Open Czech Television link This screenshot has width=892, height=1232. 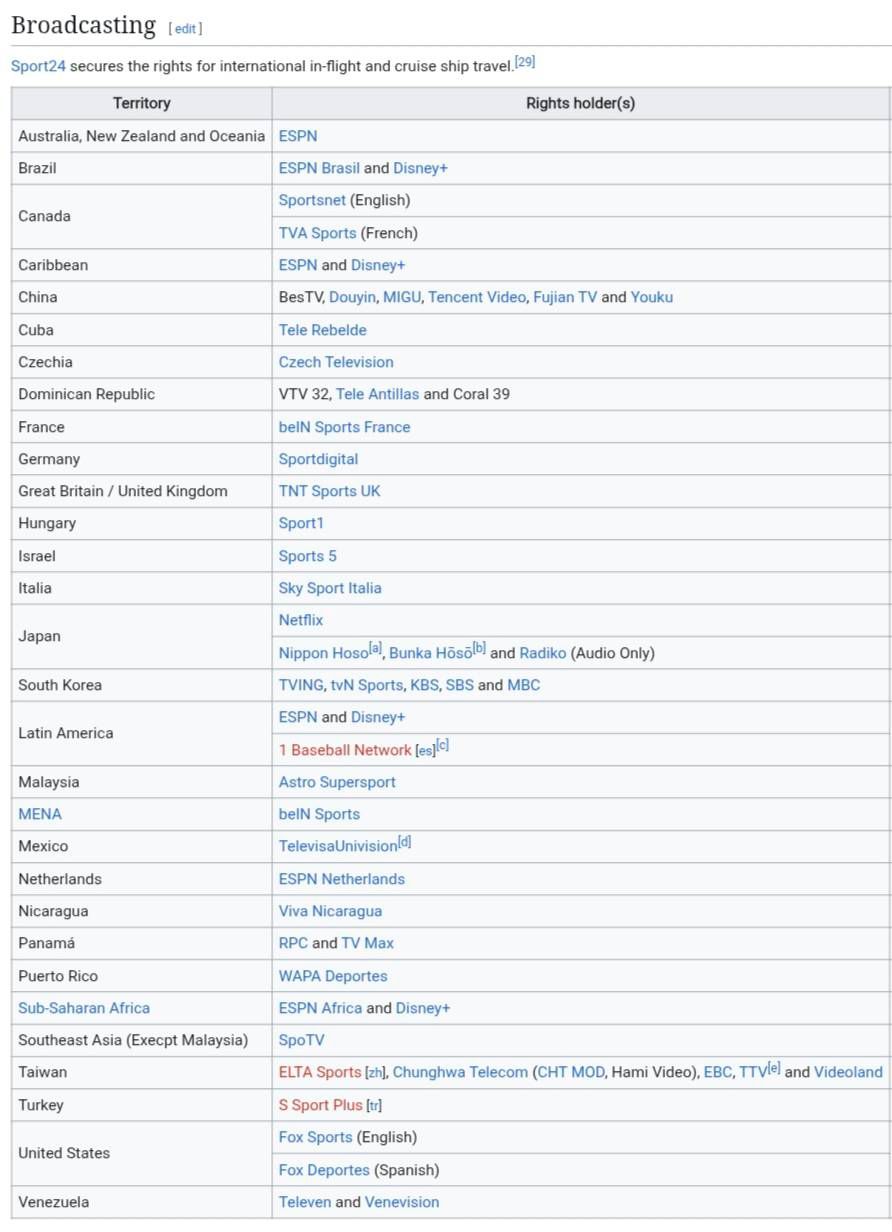pos(336,362)
